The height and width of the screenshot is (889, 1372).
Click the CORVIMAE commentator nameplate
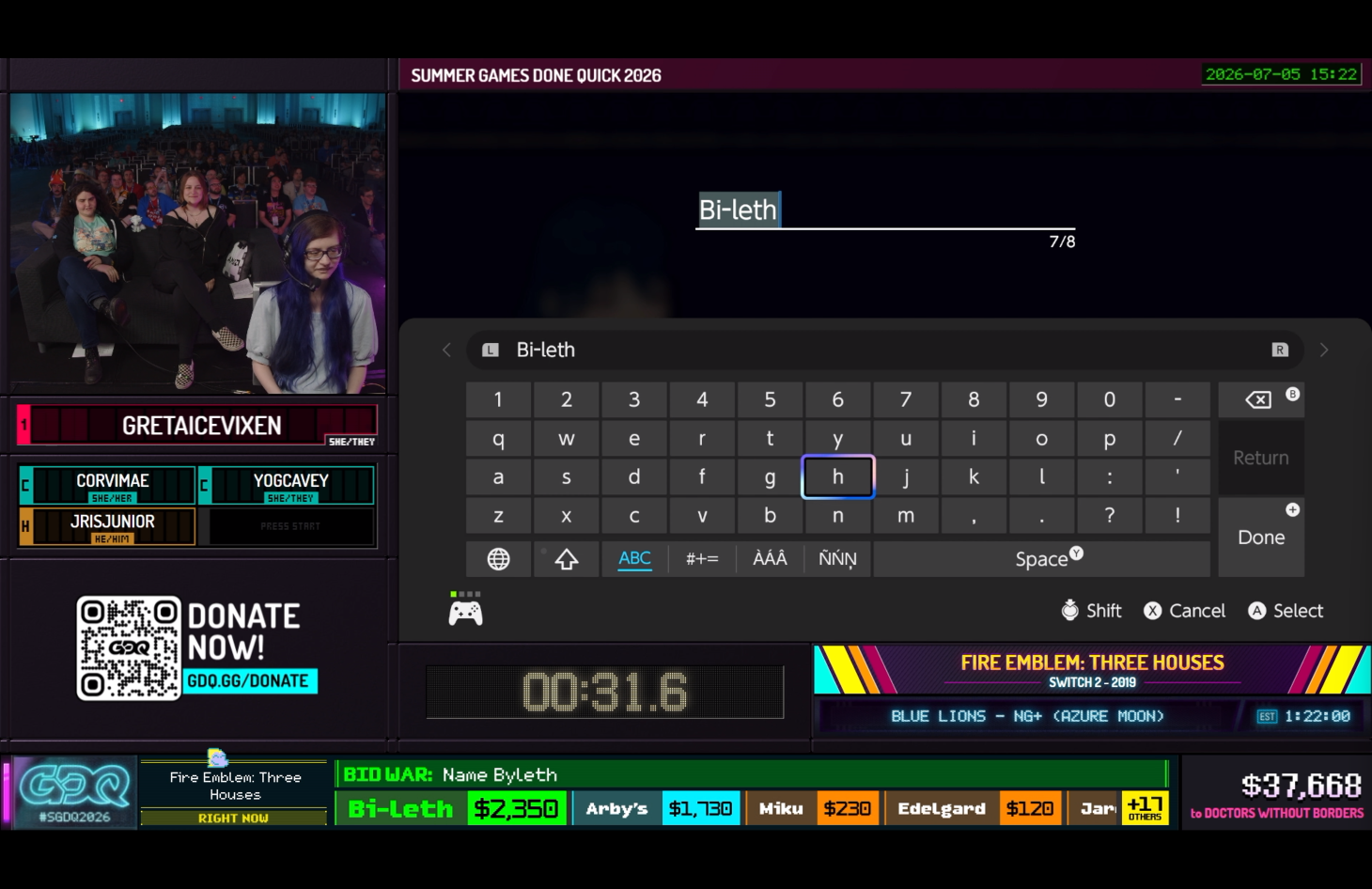(x=107, y=485)
